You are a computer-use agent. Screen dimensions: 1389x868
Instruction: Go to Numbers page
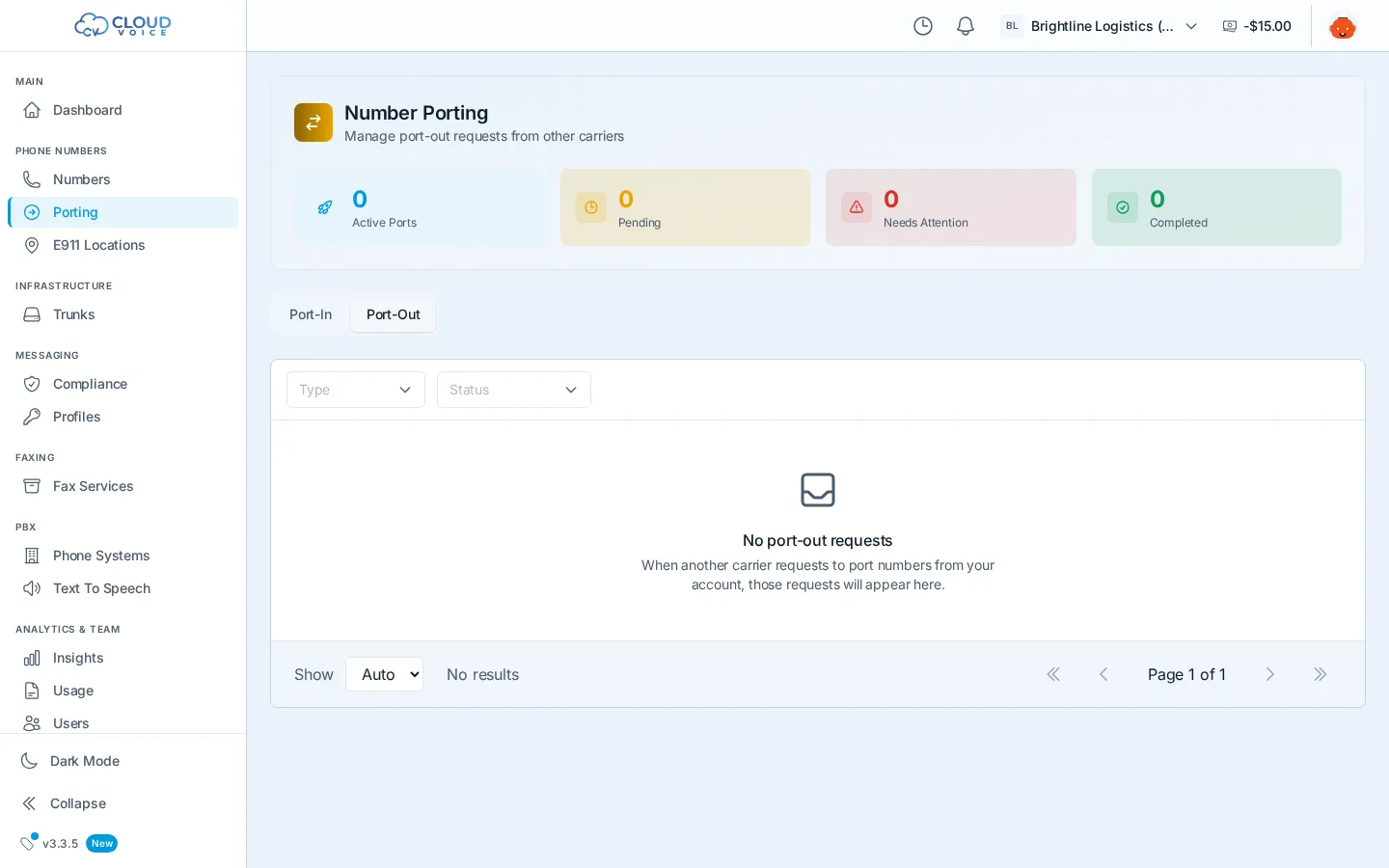tap(123, 179)
